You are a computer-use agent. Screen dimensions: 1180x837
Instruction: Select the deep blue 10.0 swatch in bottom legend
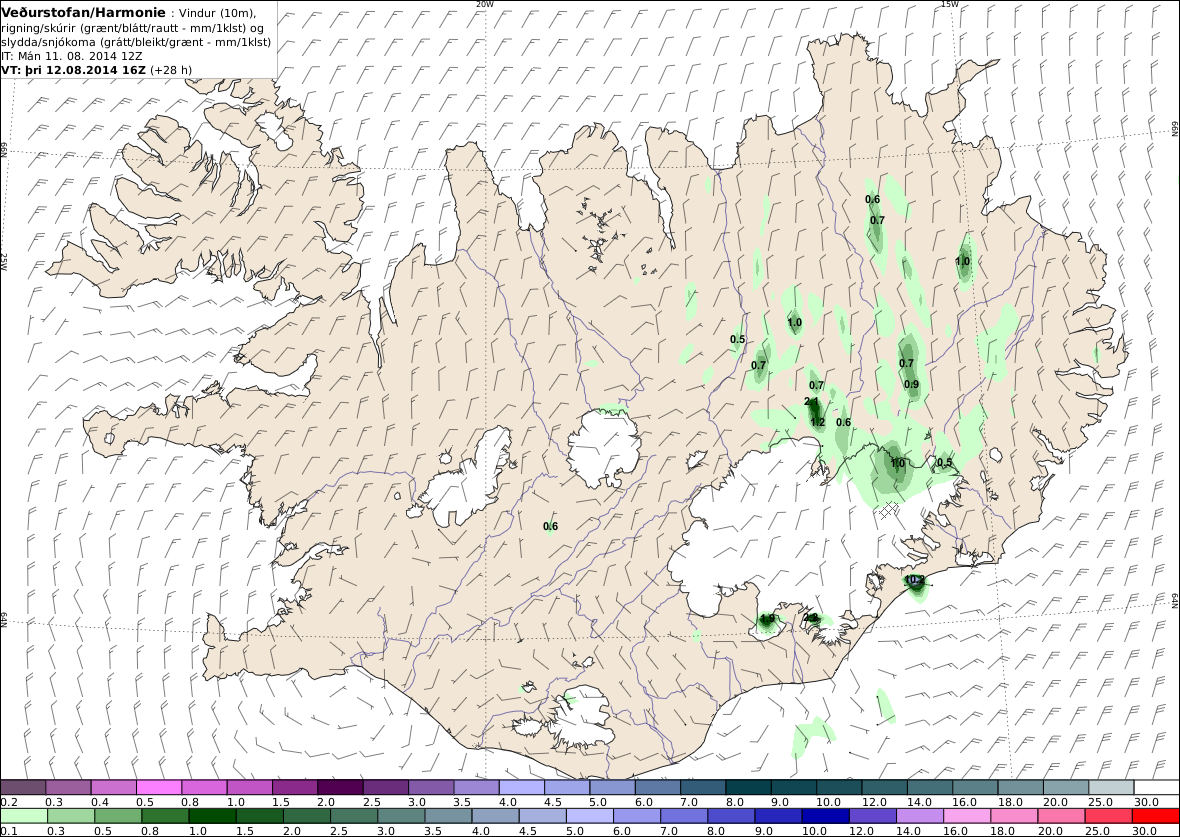(826, 816)
